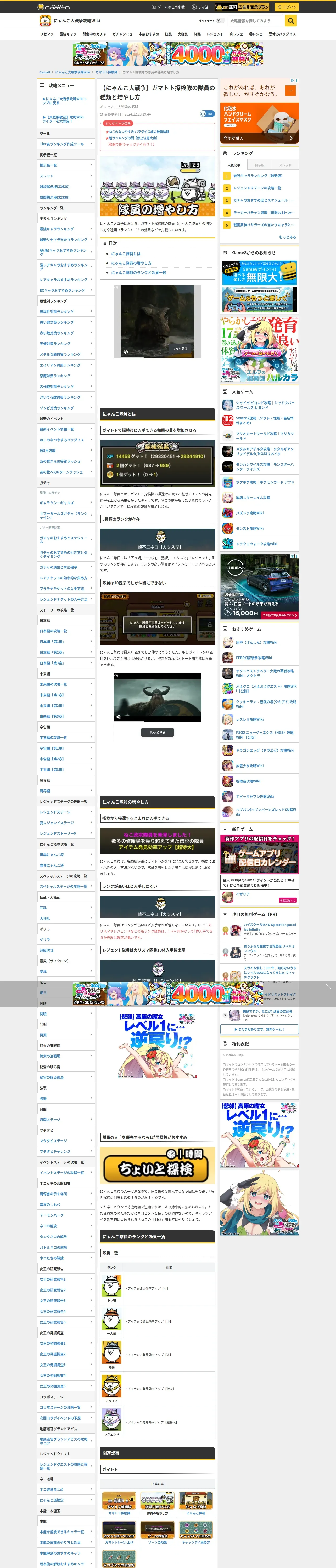Click もっと見る on dinosaur video ad

point(180,349)
